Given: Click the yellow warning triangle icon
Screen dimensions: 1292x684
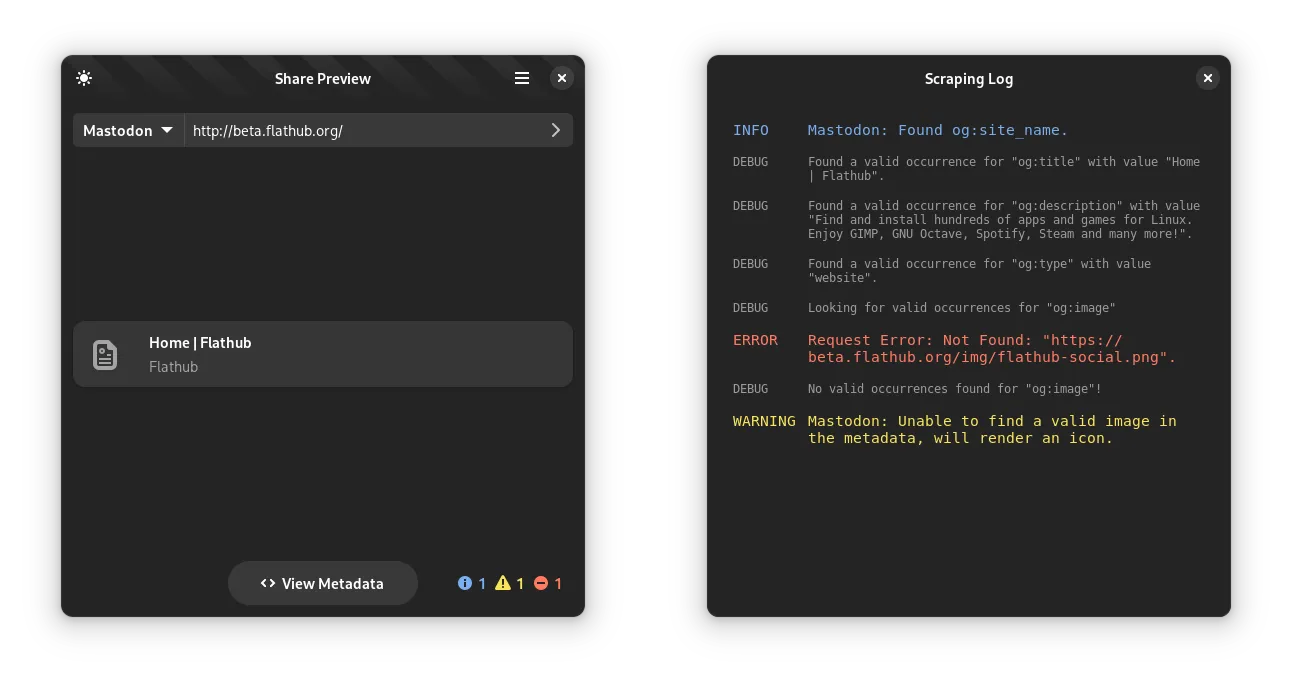Looking at the screenshot, I should point(503,583).
